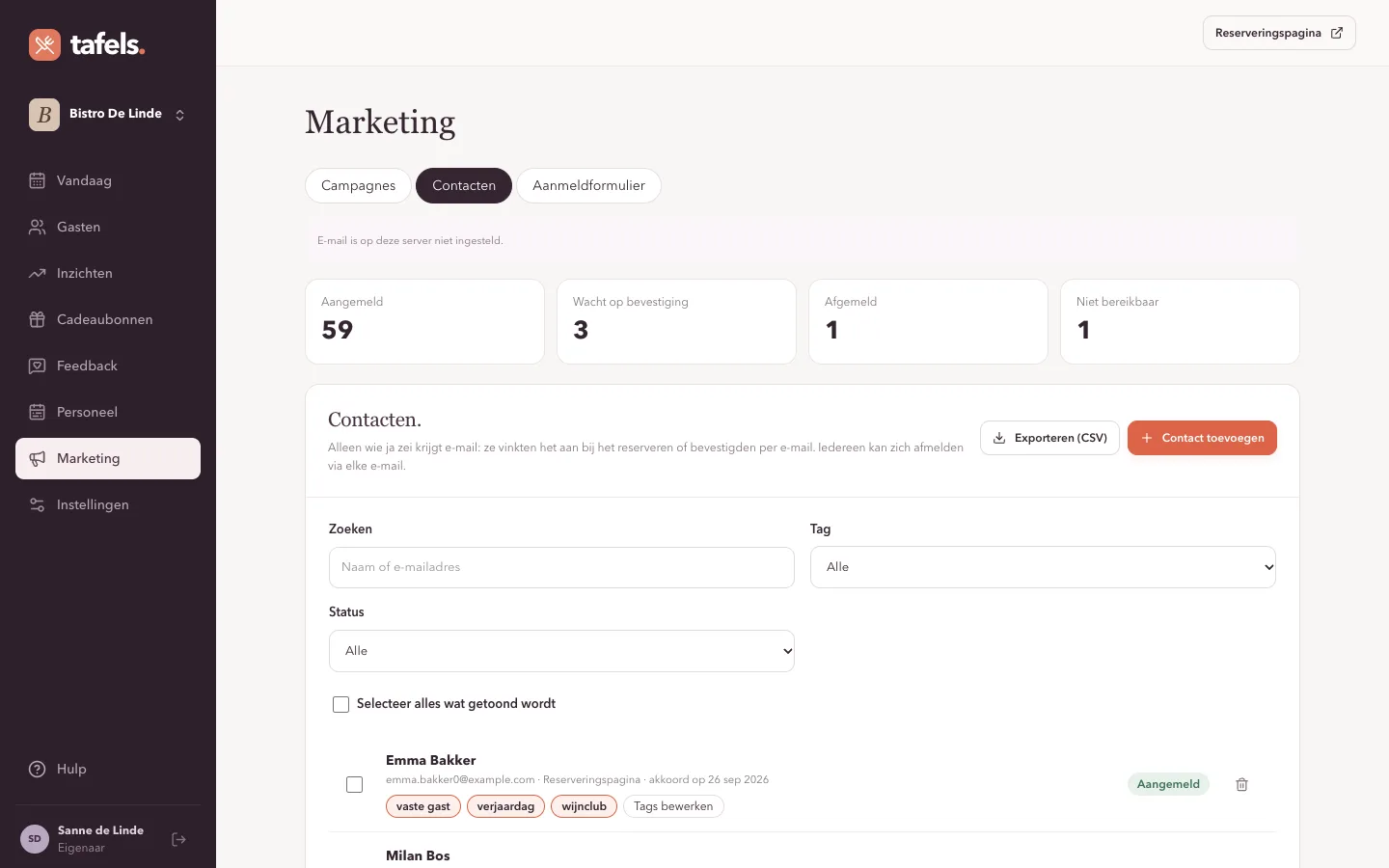Click the contact name 'Milan Bos'

coord(418,855)
